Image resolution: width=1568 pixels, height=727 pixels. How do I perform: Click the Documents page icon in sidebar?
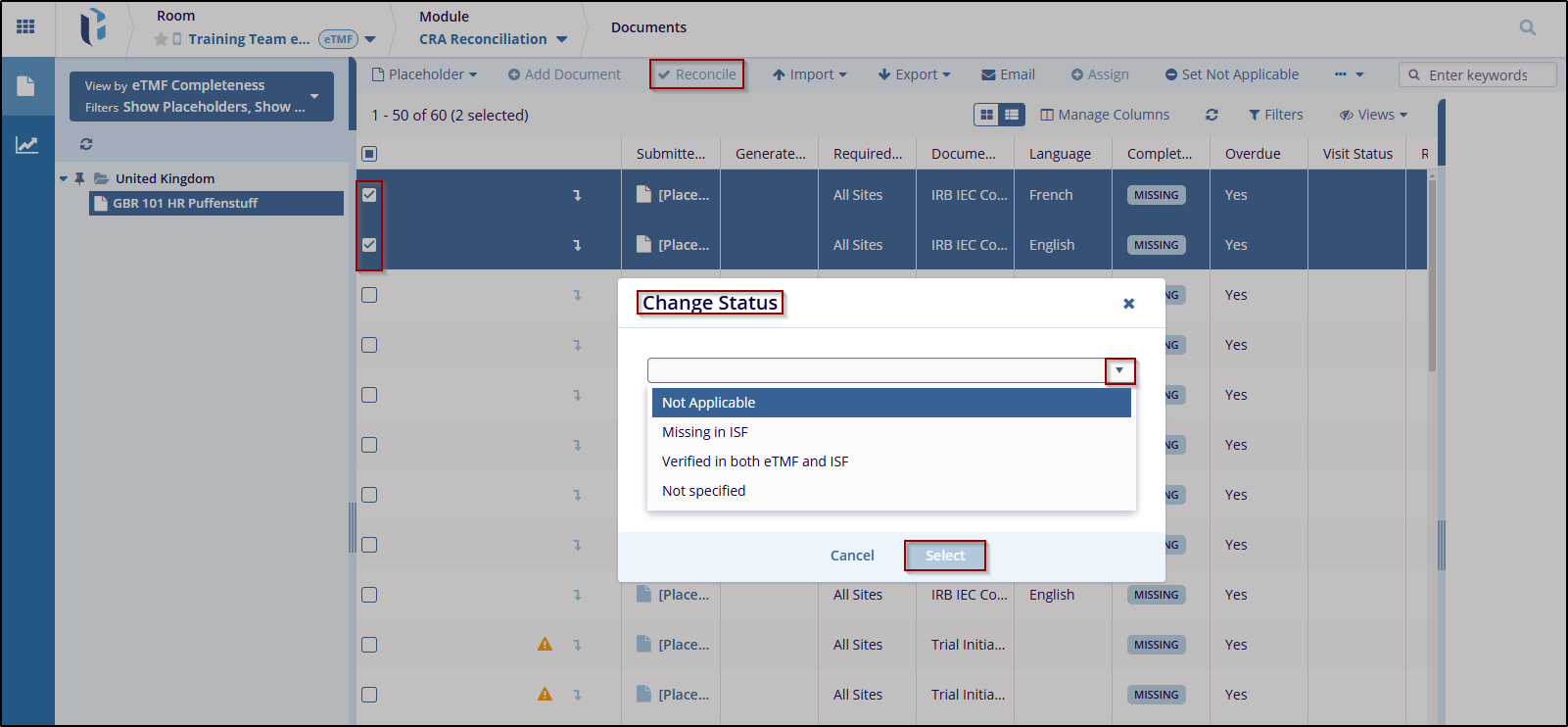coord(26,86)
